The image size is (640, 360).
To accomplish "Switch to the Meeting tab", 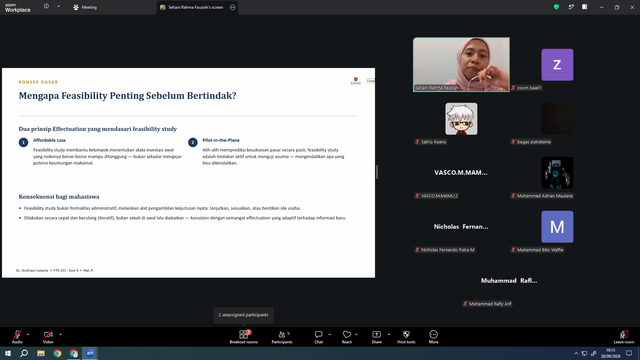I will click(85, 7).
